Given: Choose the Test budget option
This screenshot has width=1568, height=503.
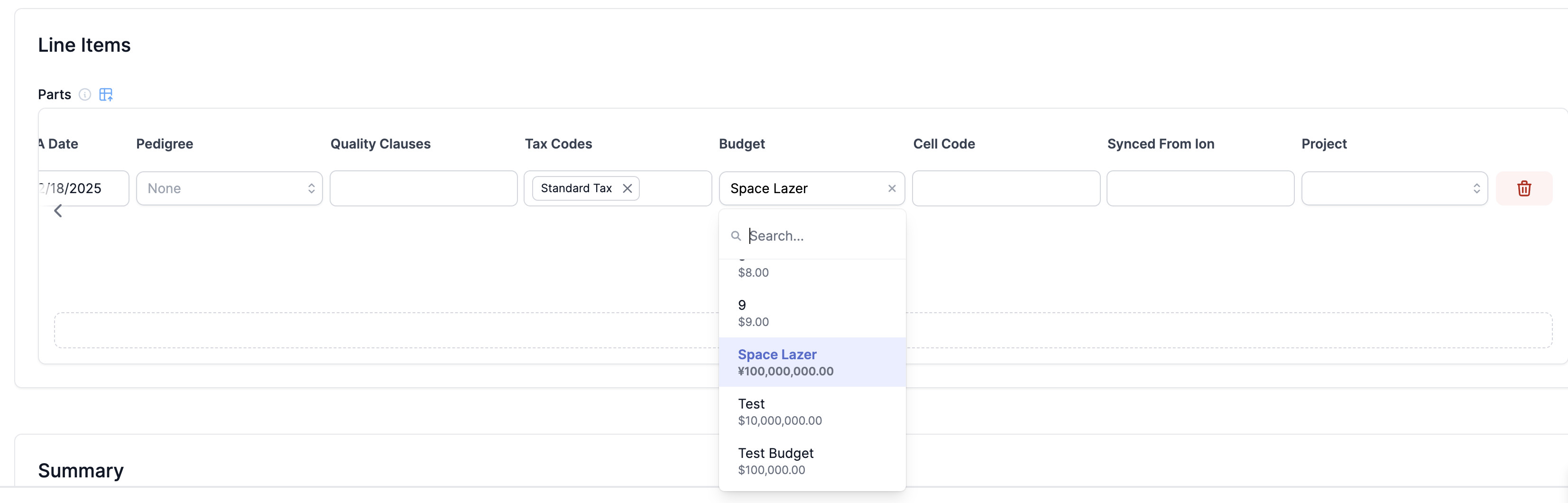Looking at the screenshot, I should [x=812, y=412].
